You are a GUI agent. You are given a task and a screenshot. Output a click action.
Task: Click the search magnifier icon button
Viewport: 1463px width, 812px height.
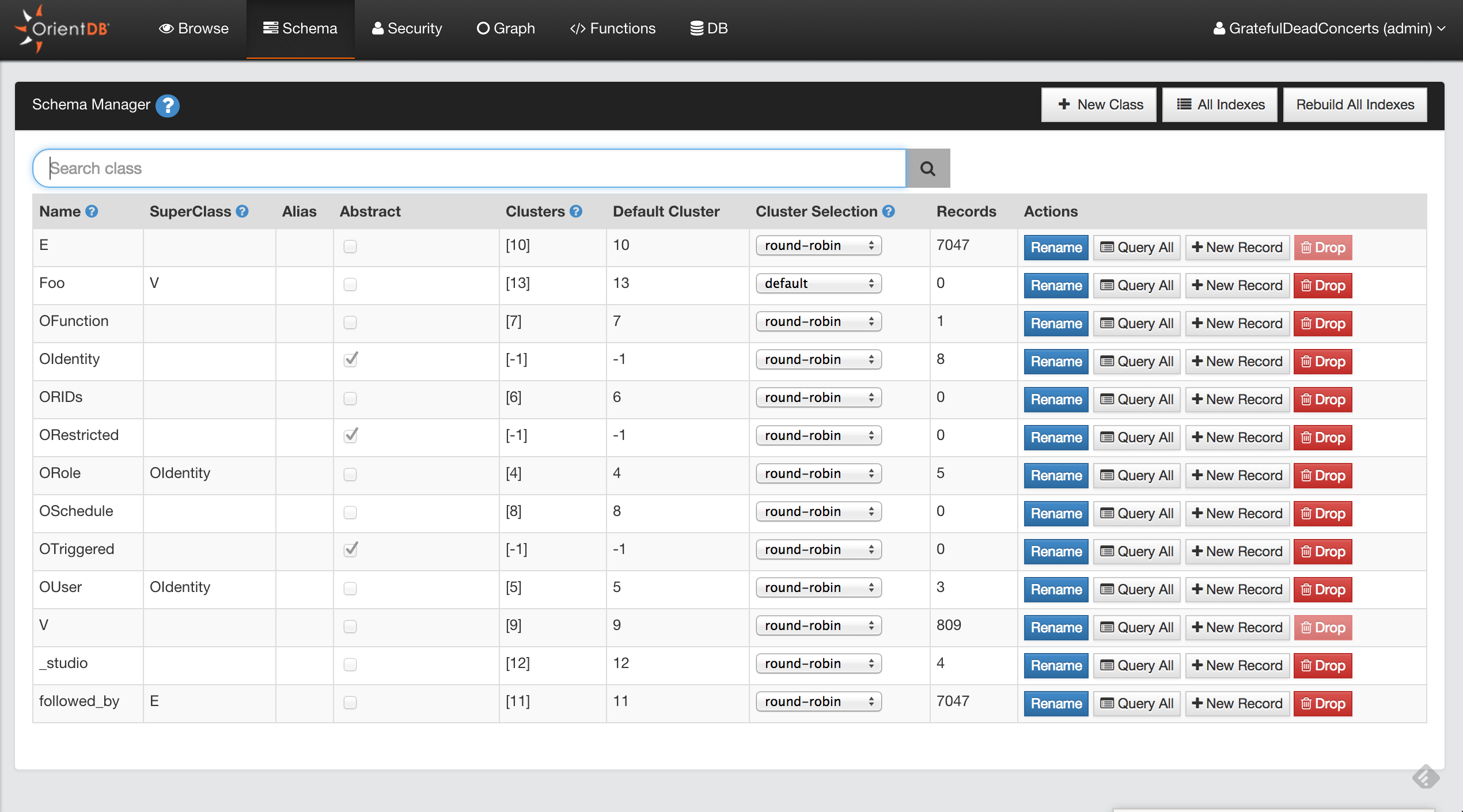[x=927, y=168]
